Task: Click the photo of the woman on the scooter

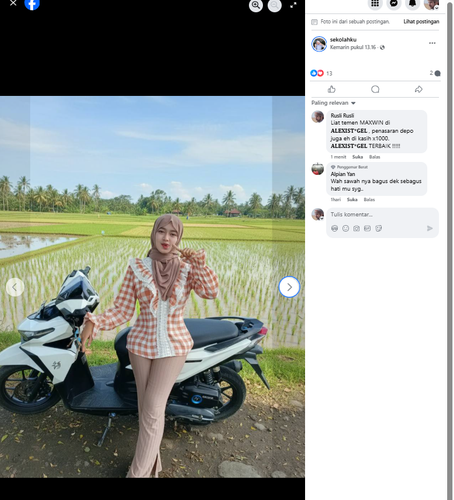Action: [x=152, y=287]
